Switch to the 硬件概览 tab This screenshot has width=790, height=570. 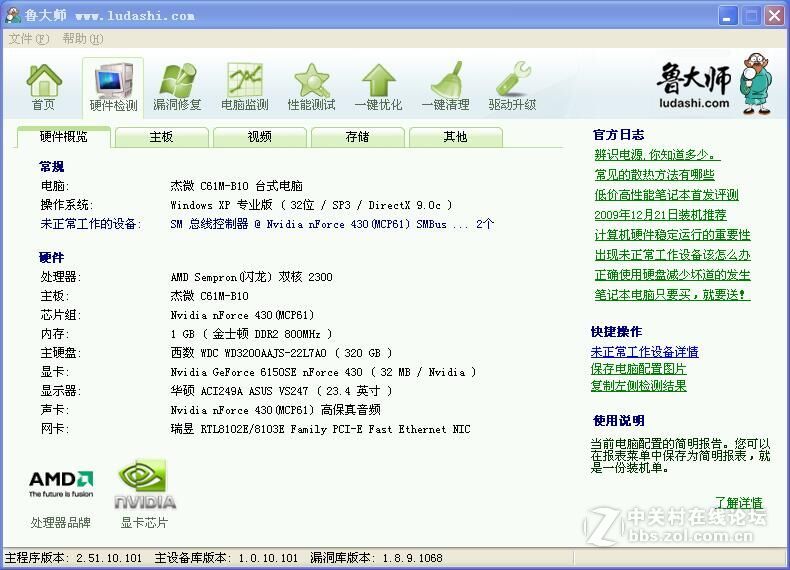[x=63, y=137]
